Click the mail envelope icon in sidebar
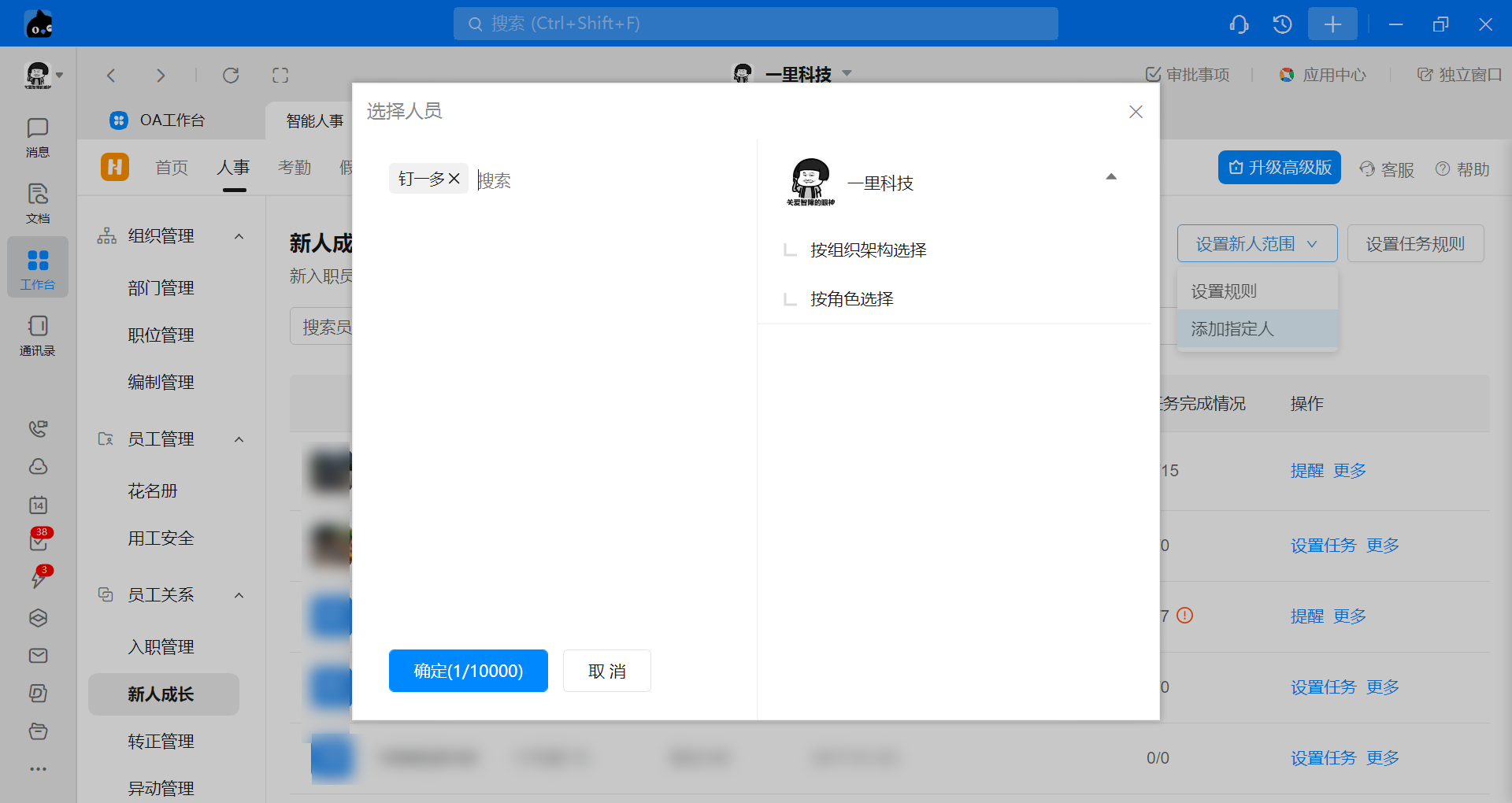Screen dimensions: 1512x803 (38, 656)
